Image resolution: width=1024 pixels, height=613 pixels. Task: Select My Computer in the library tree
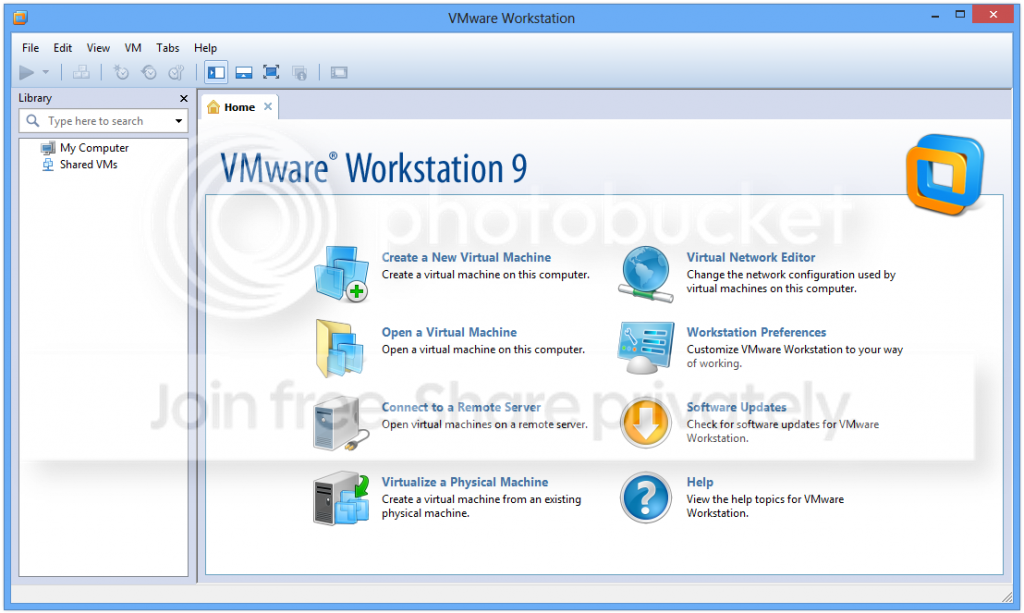(94, 148)
